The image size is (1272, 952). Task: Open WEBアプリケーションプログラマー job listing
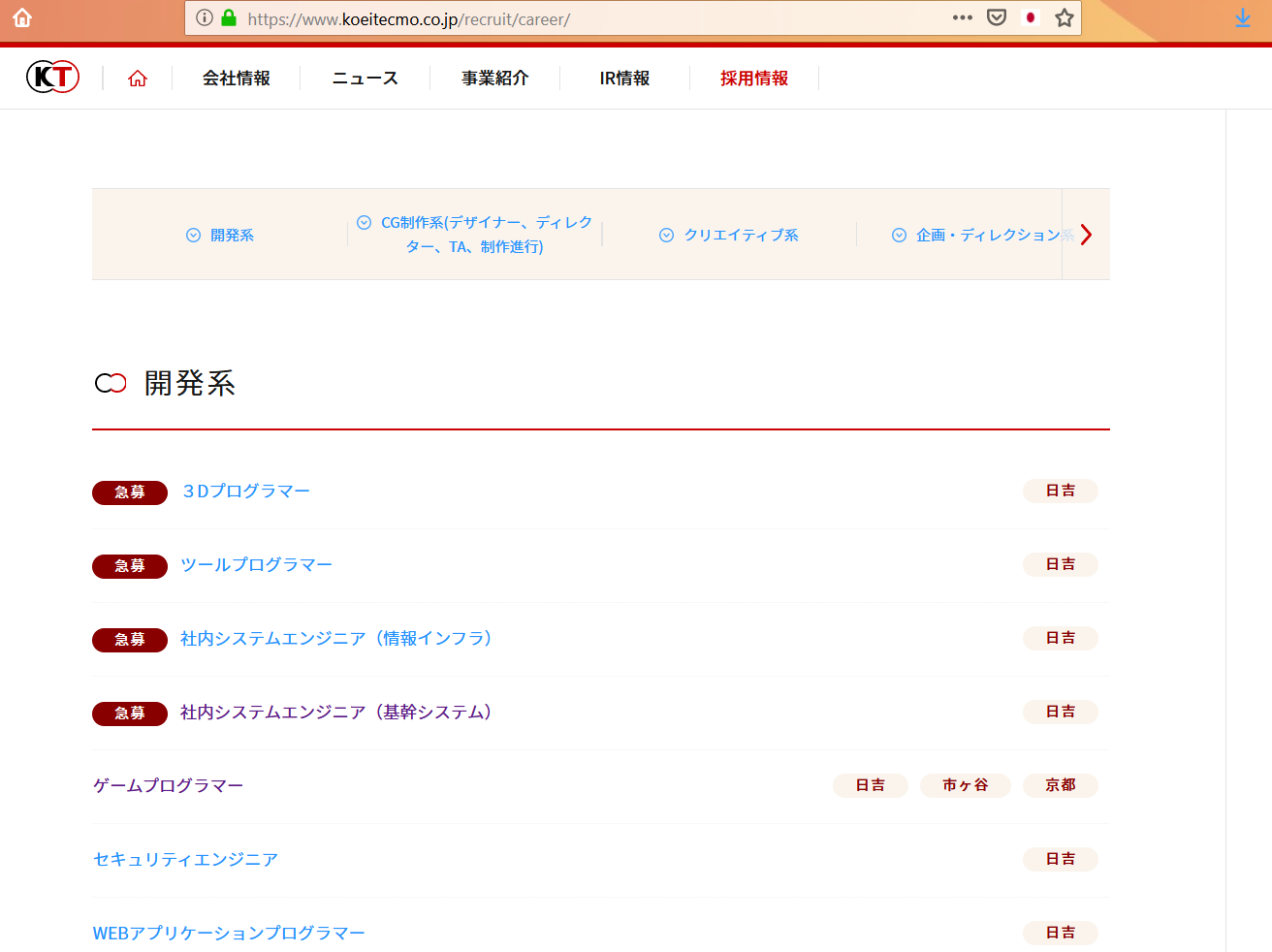tap(229, 934)
